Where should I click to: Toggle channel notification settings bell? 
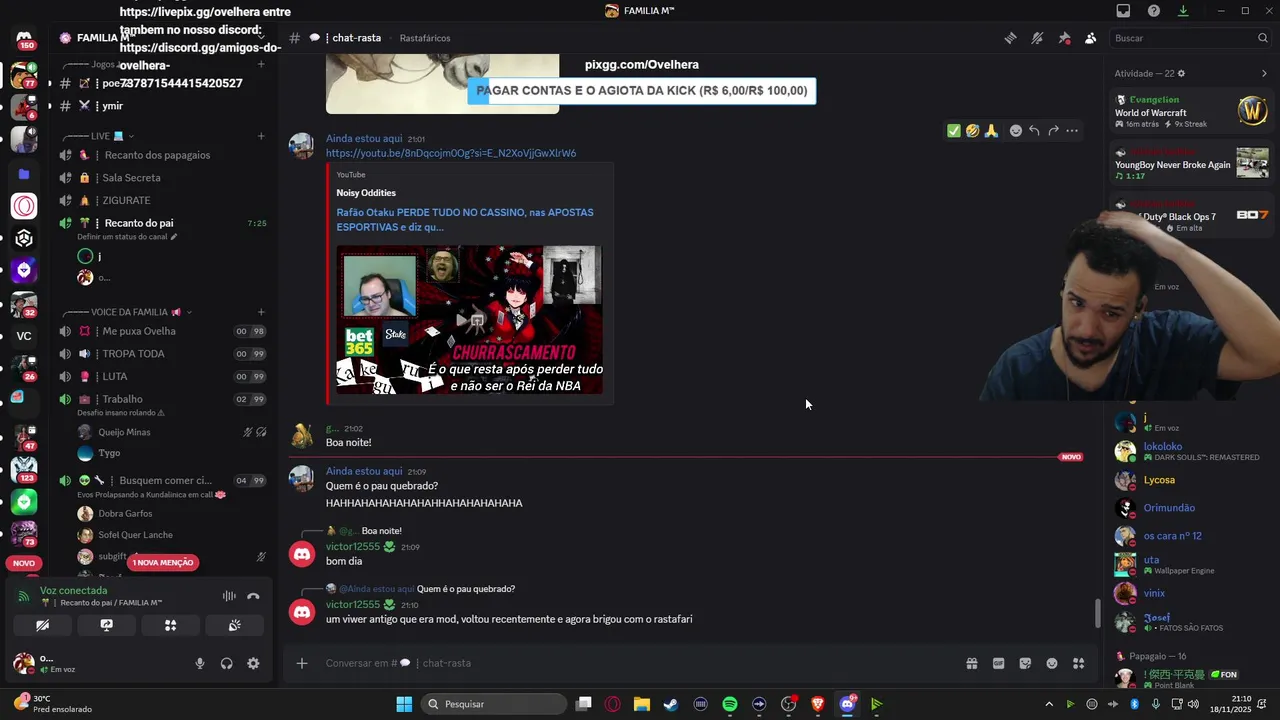pyautogui.click(x=1037, y=38)
